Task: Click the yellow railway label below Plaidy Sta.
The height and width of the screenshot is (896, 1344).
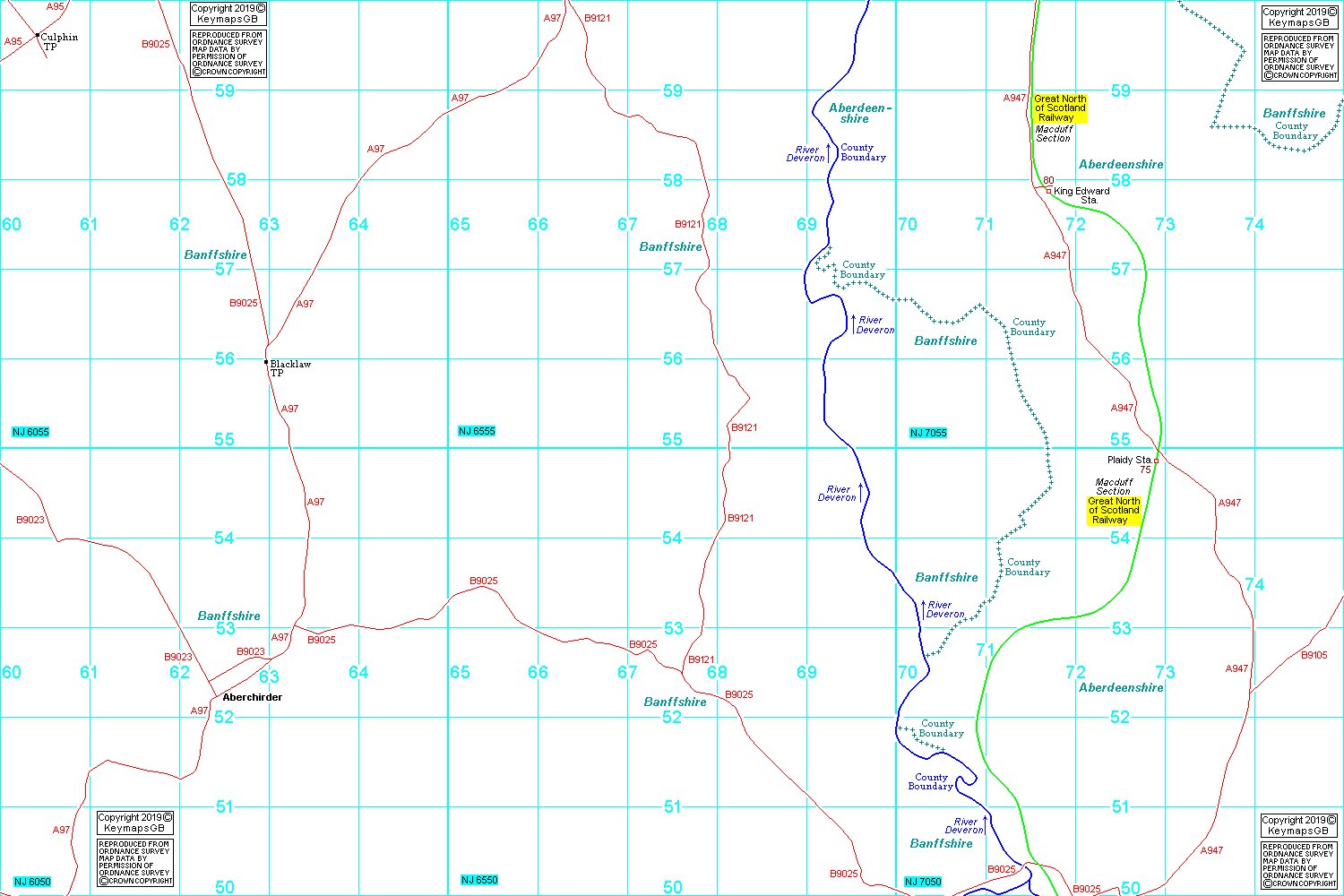Action: [1114, 511]
